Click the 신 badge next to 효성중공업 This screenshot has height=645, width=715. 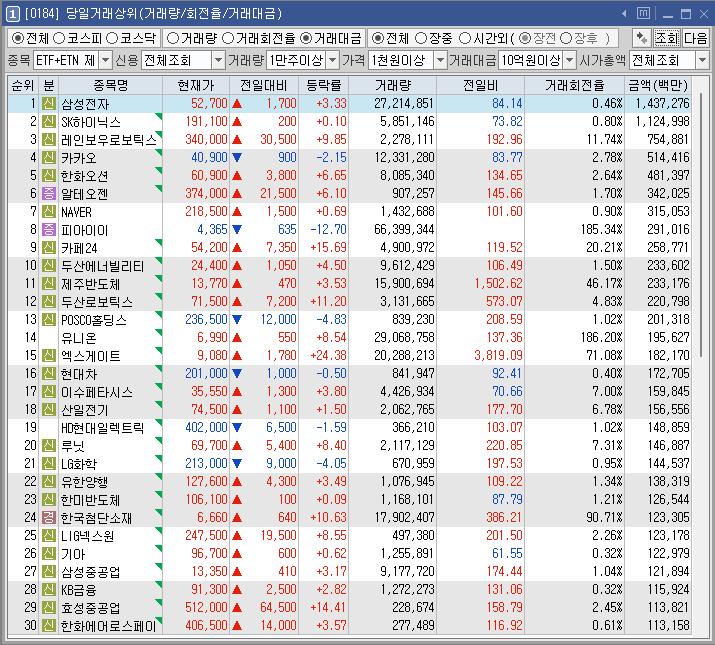49,607
